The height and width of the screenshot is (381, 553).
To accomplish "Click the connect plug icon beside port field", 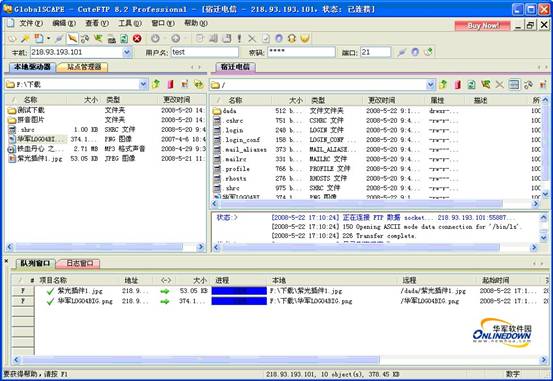I will tap(402, 53).
